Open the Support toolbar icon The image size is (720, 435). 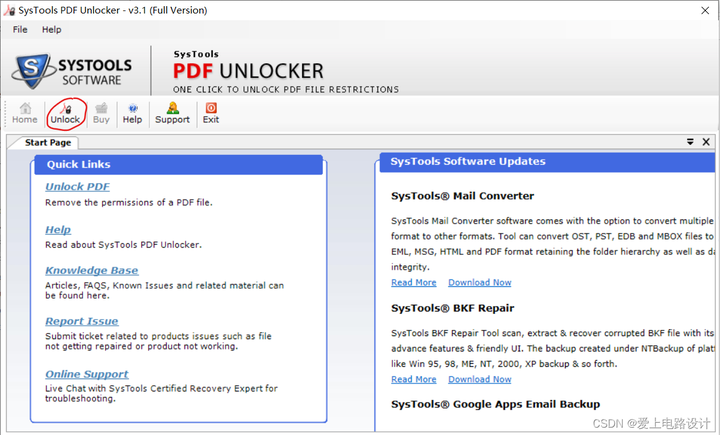pyautogui.click(x=172, y=113)
